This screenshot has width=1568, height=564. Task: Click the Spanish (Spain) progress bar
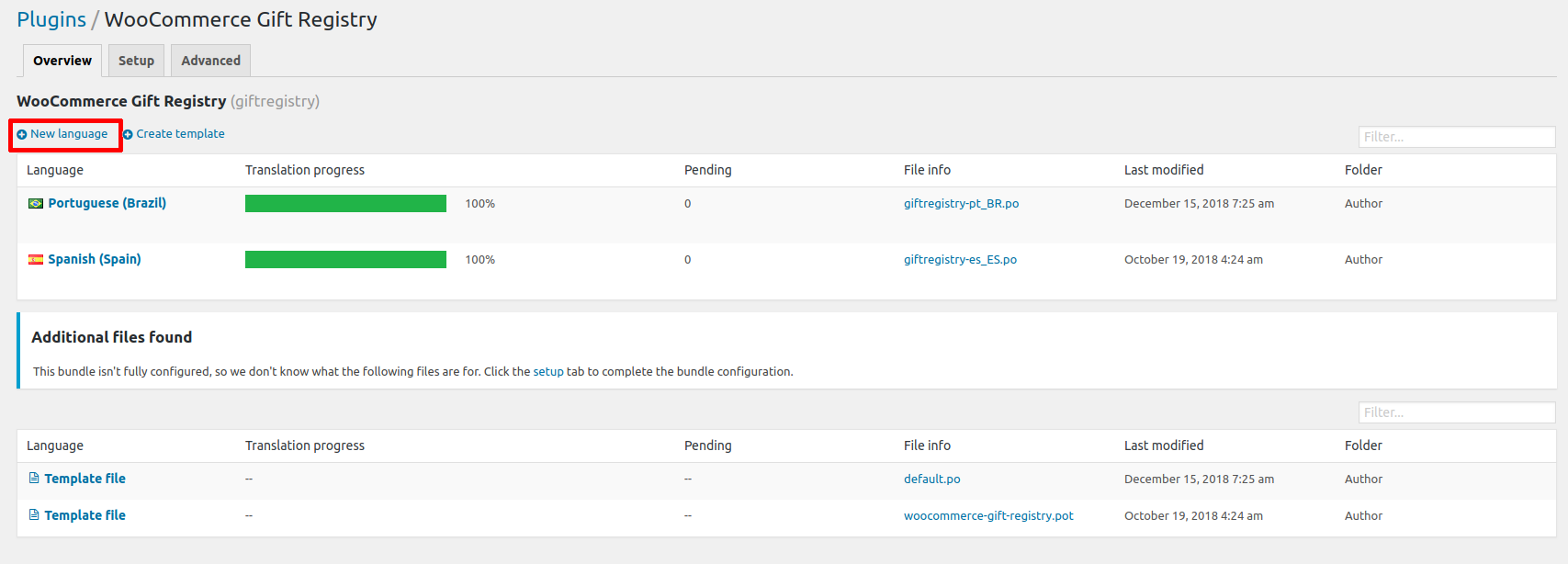pos(345,260)
